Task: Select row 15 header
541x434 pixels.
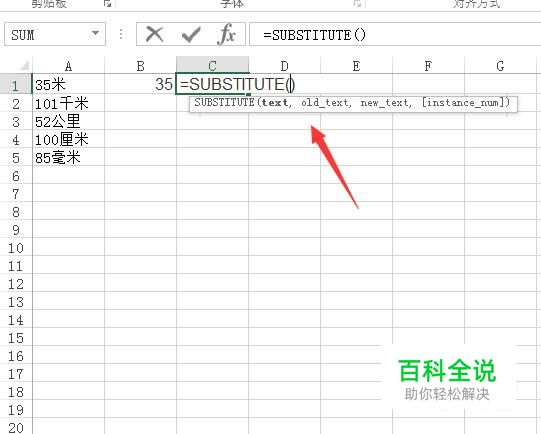Action: click(16, 337)
